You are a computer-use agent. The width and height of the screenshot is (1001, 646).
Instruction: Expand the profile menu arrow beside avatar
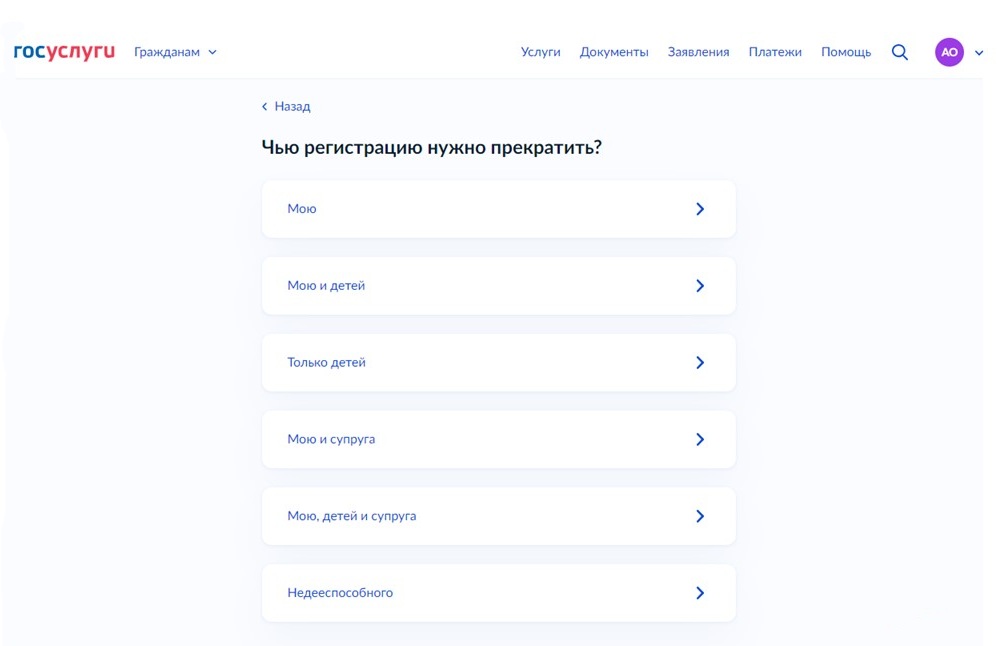pyautogui.click(x=979, y=53)
